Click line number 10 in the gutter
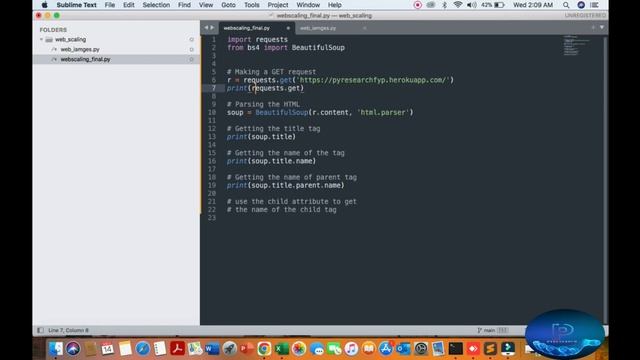The image size is (640, 360). (212, 112)
